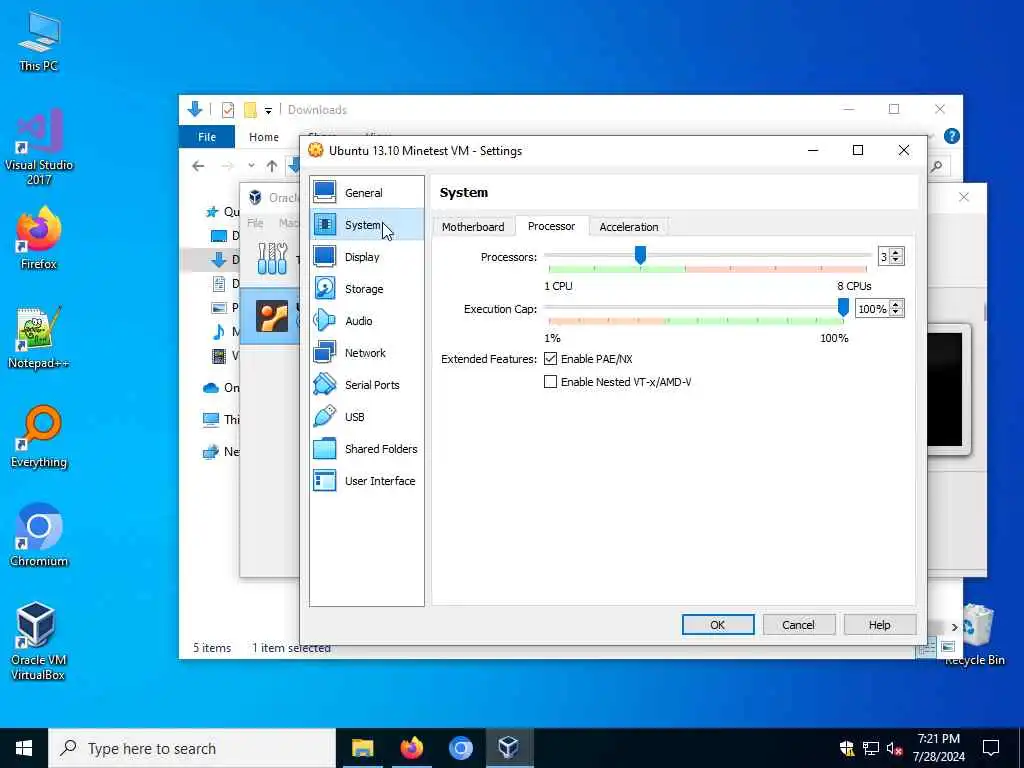Click Everything search desktop shortcut

point(39,437)
